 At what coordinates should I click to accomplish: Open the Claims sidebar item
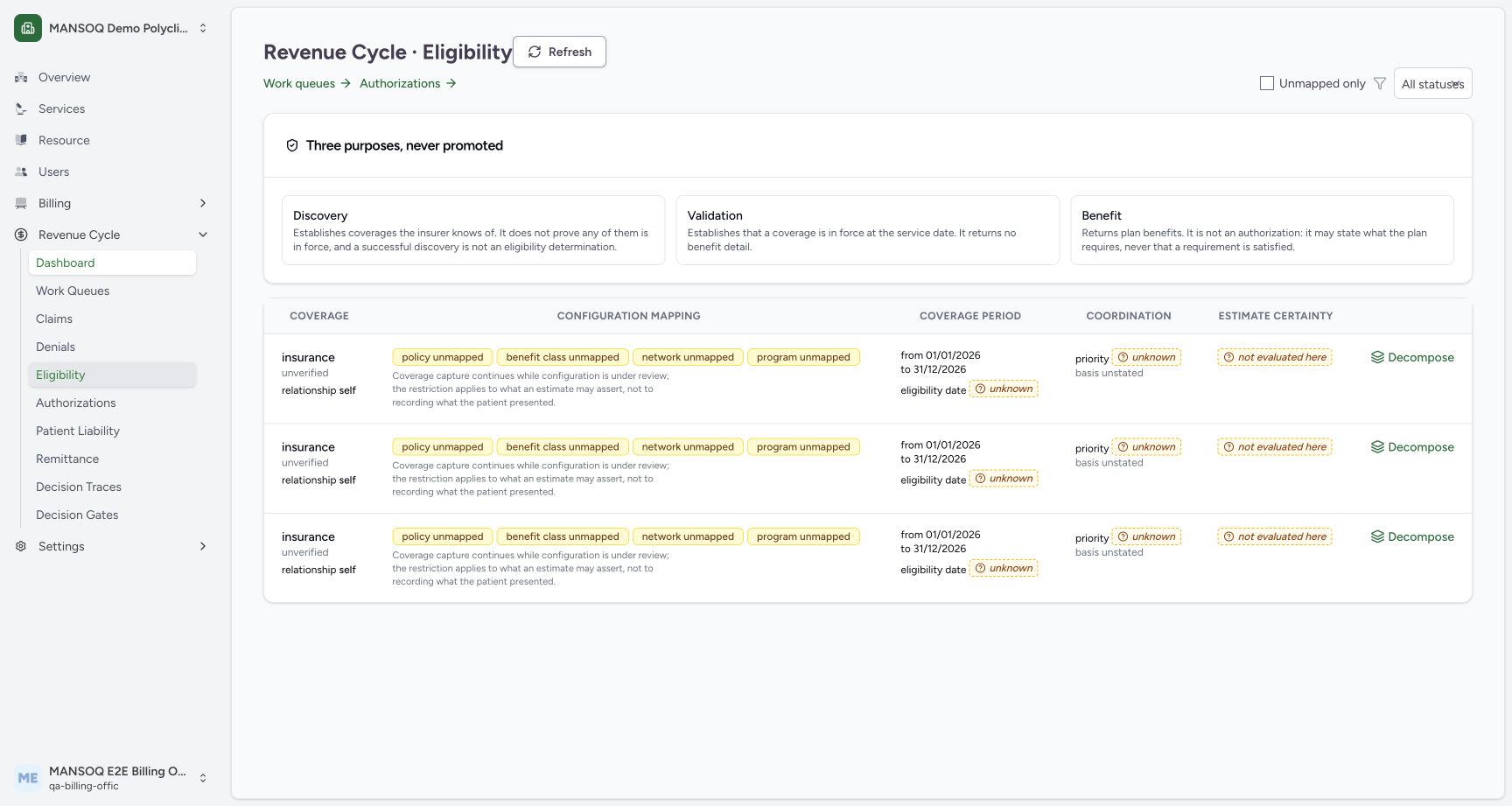coord(112,319)
